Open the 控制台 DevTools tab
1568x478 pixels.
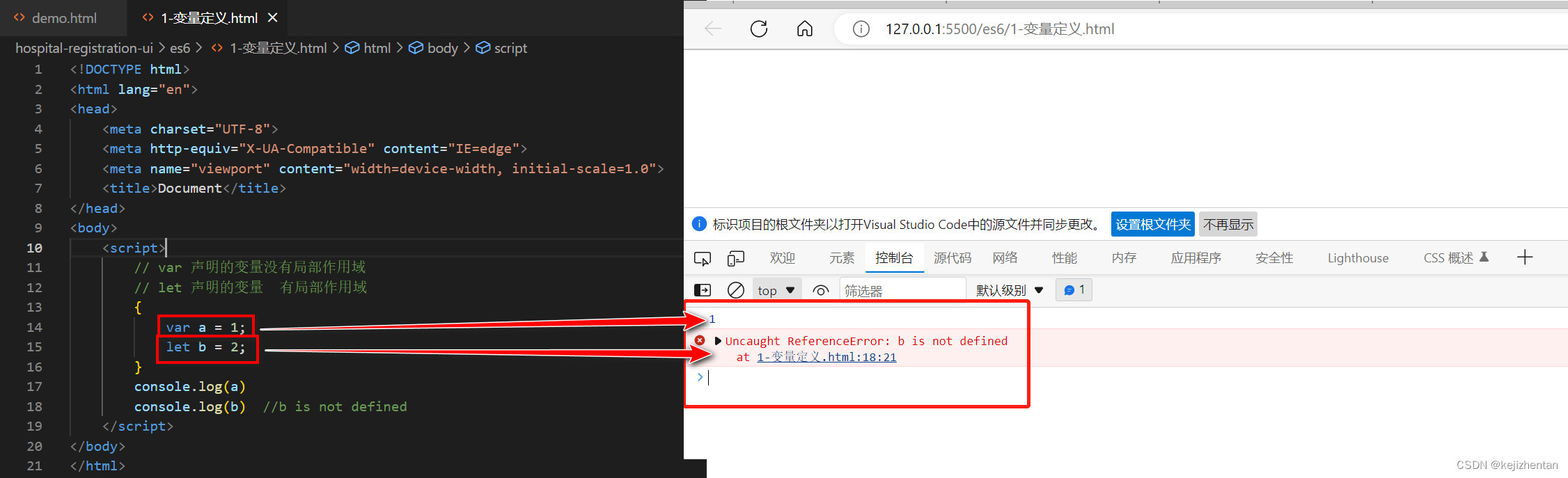coord(894,258)
